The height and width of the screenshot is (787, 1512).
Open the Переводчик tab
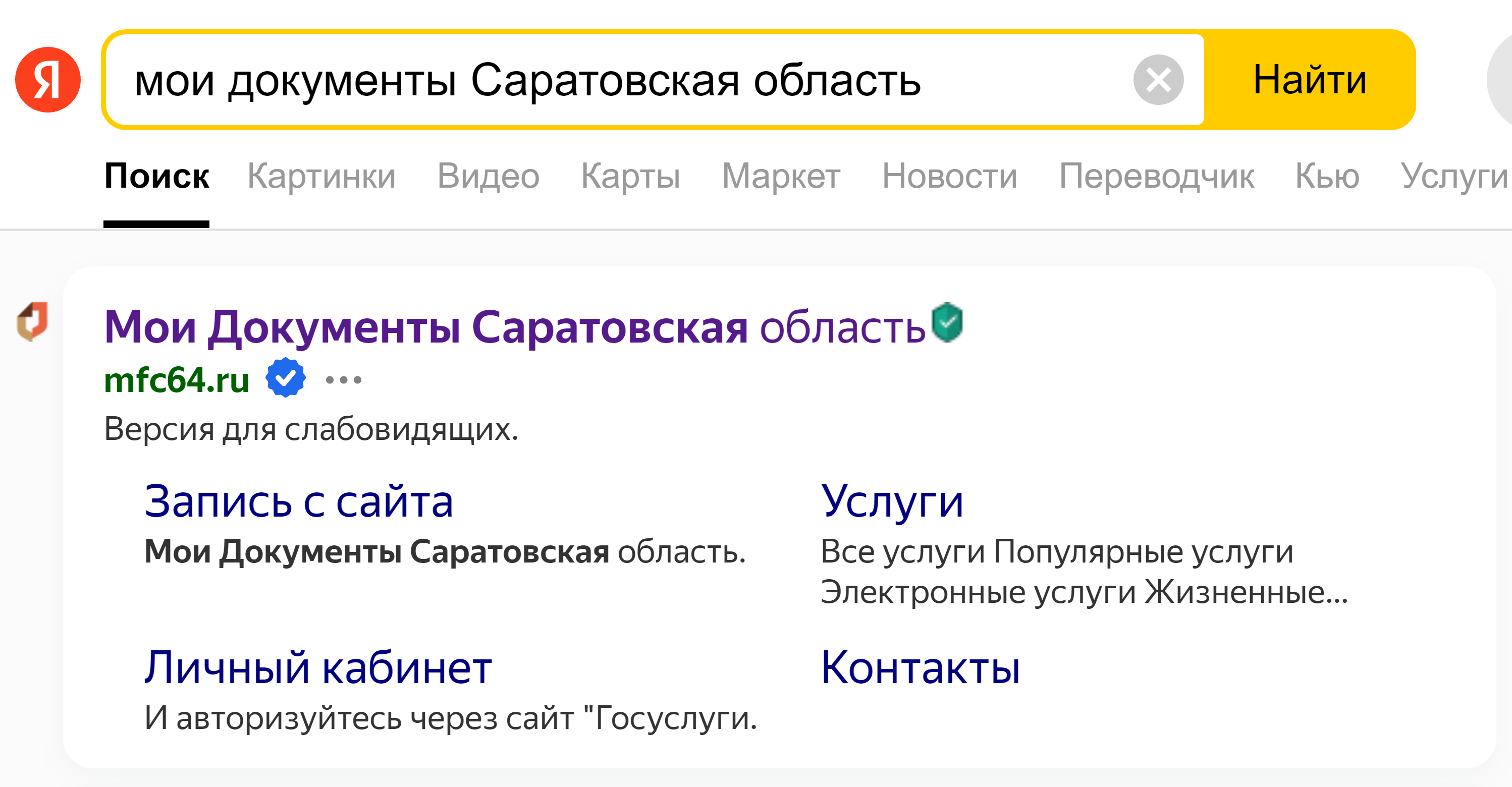(x=1156, y=176)
